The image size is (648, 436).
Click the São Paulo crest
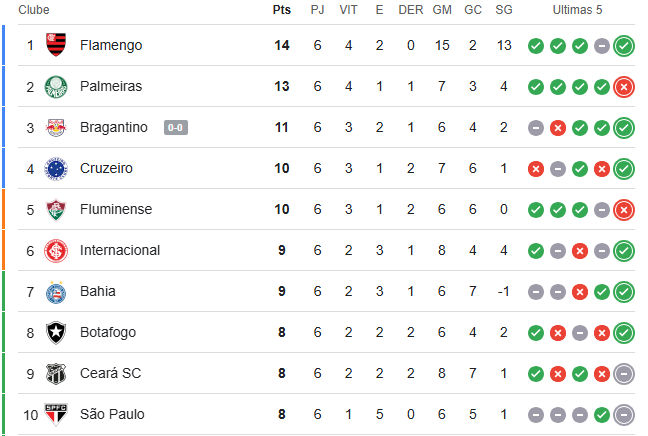[56, 415]
